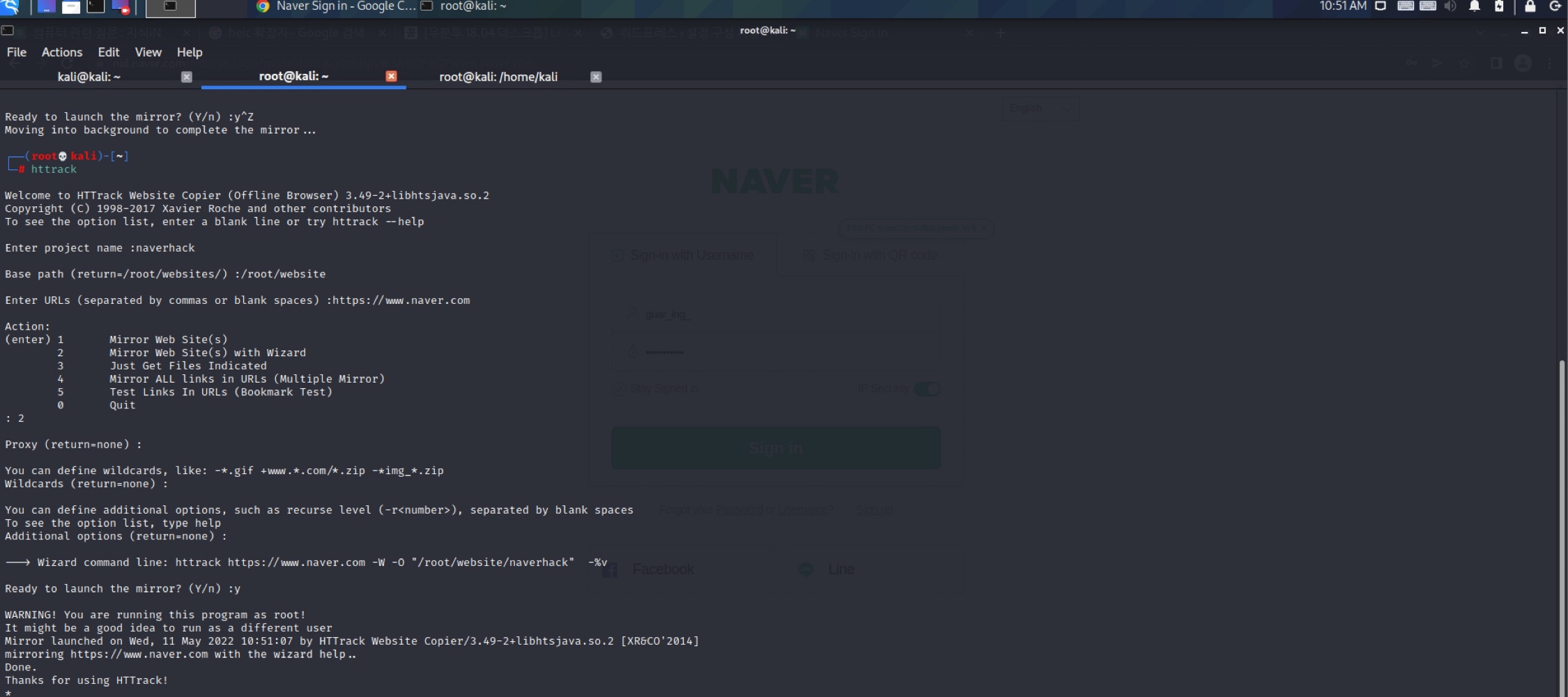Click the log out icon in panel
The width and height of the screenshot is (1568, 697).
[x=1555, y=6]
